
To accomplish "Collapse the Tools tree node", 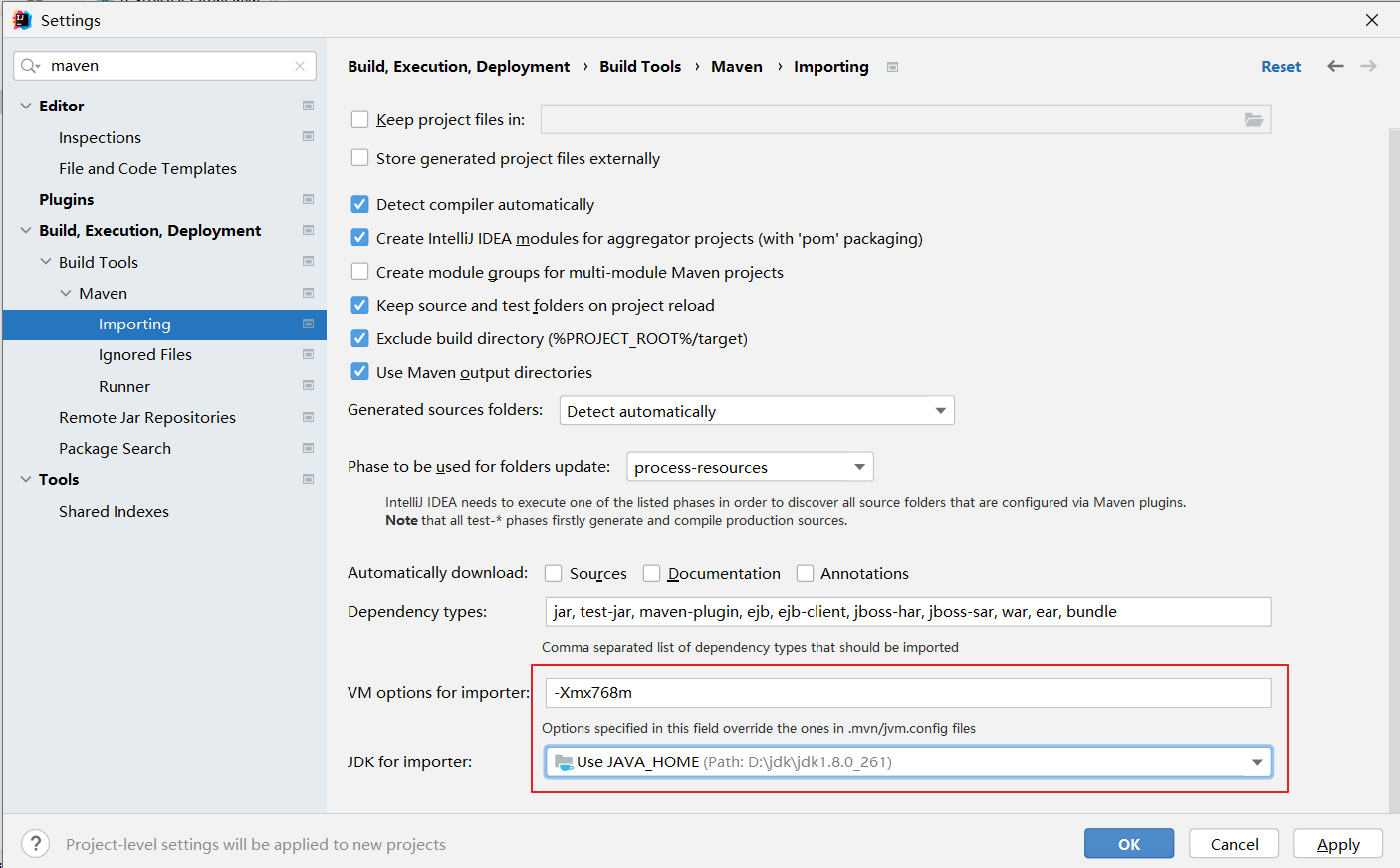I will click(26, 479).
